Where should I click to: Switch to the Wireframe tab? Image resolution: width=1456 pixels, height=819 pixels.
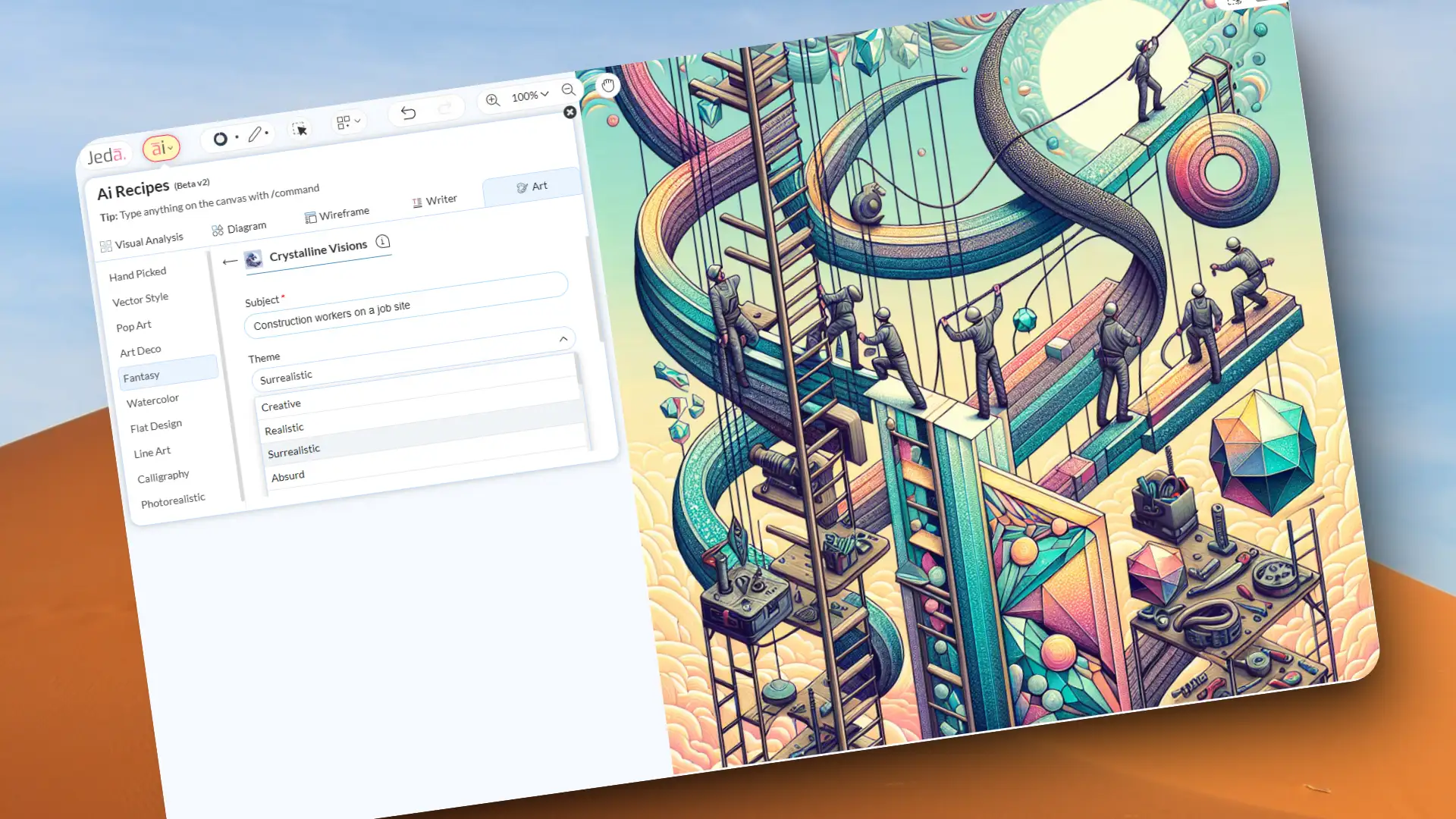[x=337, y=215]
